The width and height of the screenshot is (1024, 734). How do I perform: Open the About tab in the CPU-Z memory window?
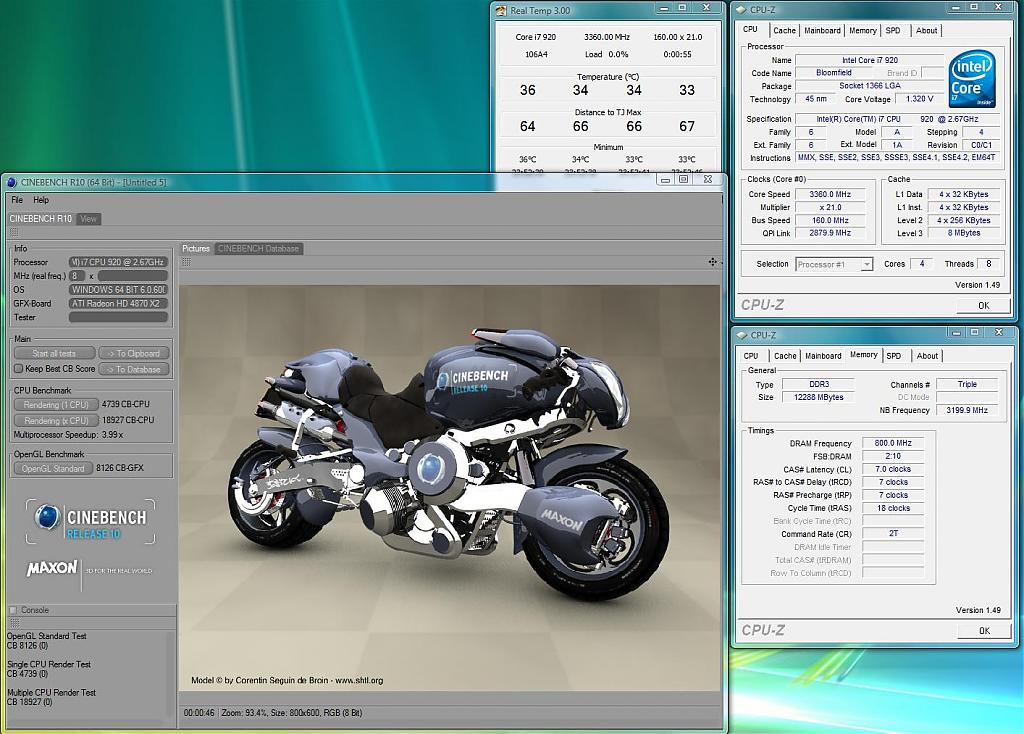(927, 356)
